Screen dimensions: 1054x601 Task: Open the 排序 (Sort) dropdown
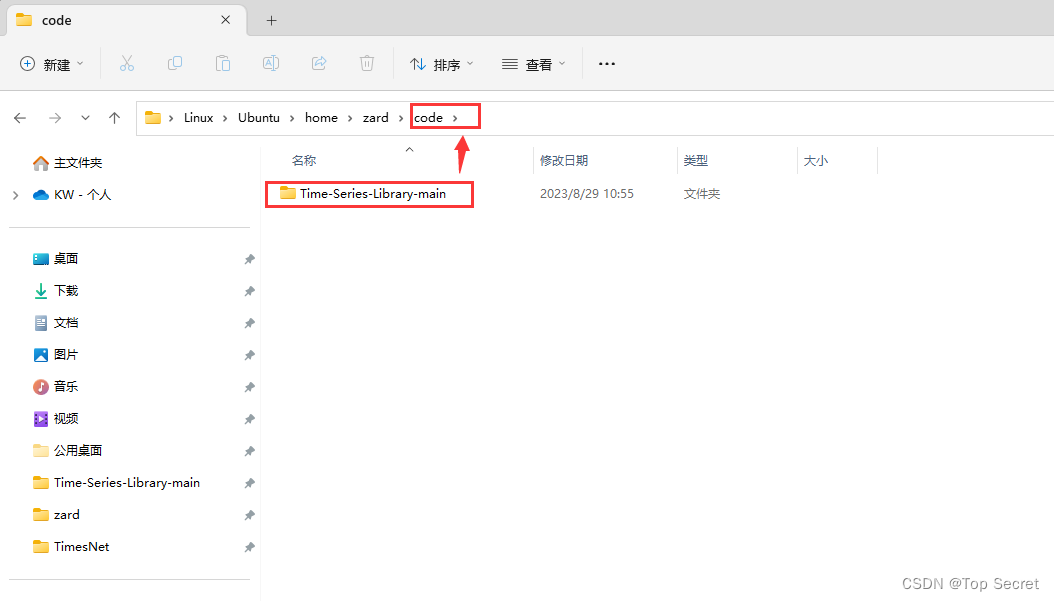tap(442, 64)
